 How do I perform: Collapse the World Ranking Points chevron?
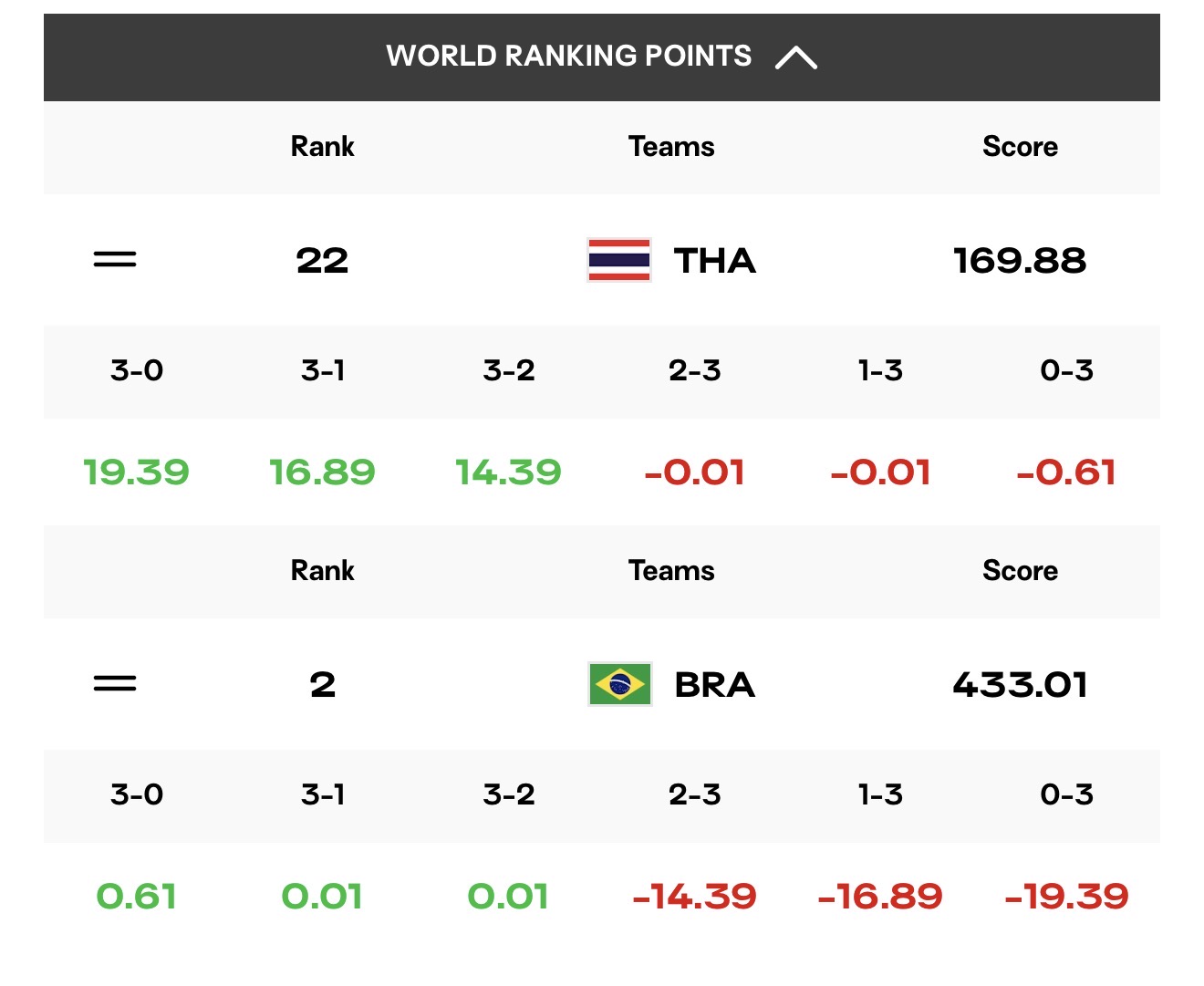795,57
